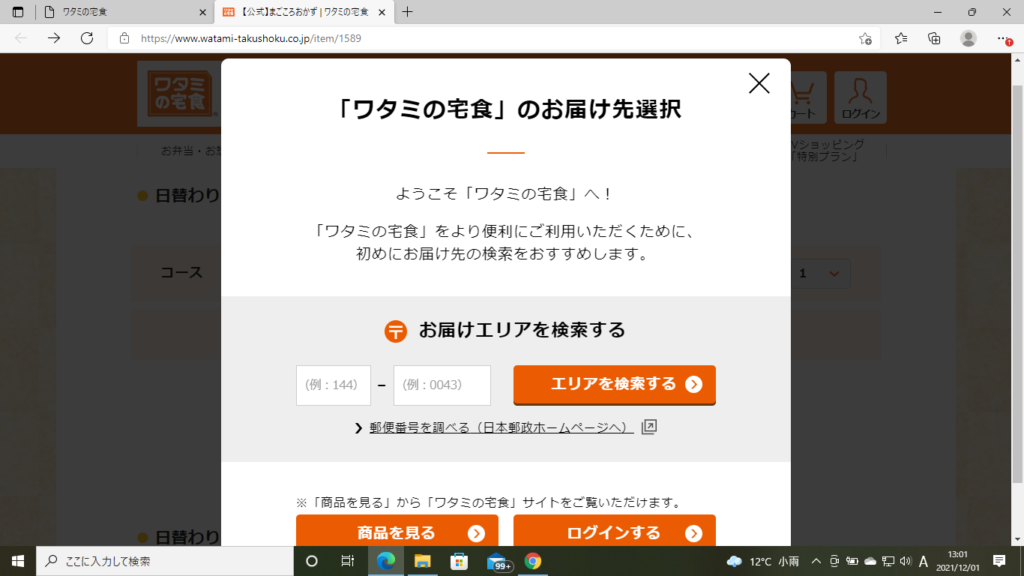The image size is (1024, 576).
Task: Open the weather widget showing 12°C
Action: click(x=763, y=561)
